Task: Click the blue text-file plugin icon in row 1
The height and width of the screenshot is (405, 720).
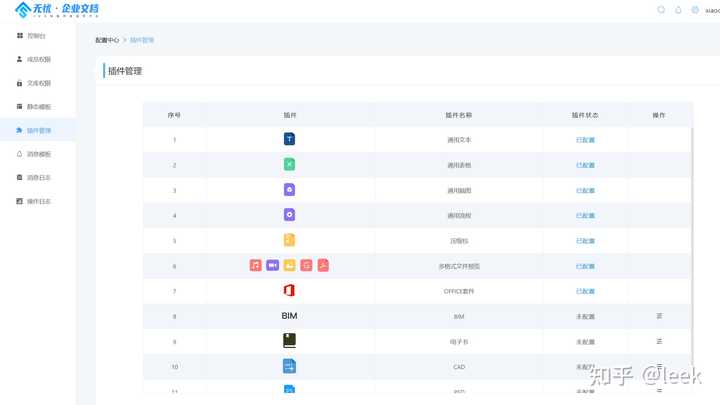Action: (x=289, y=139)
